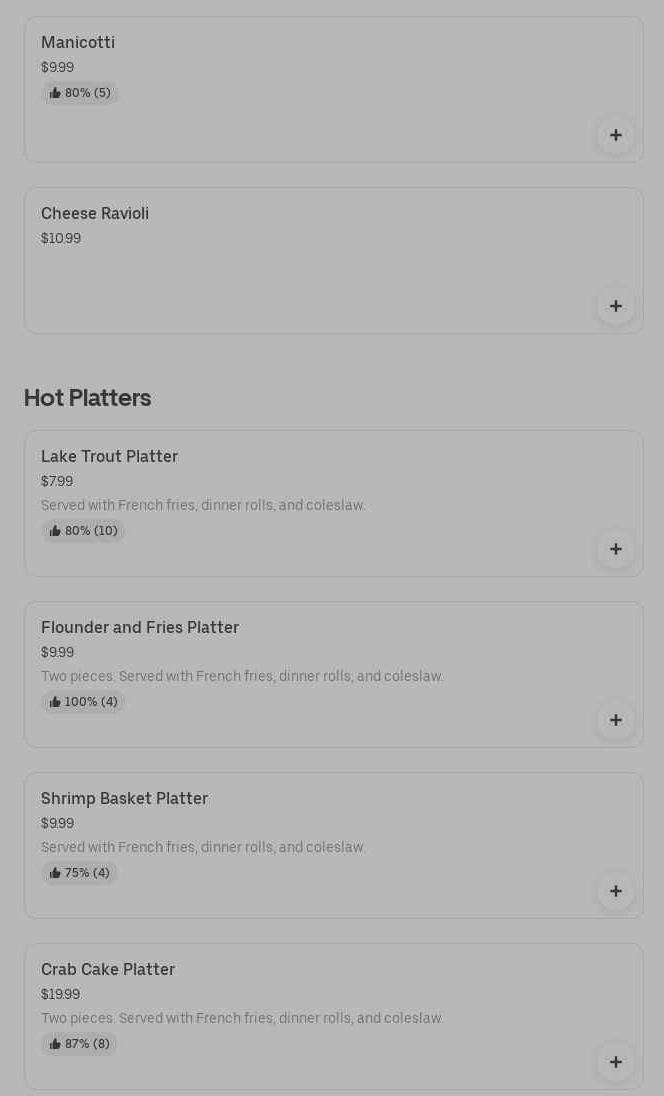Open Lake Trout Platter details
Viewport: 664px width, 1096px height.
[x=109, y=457]
